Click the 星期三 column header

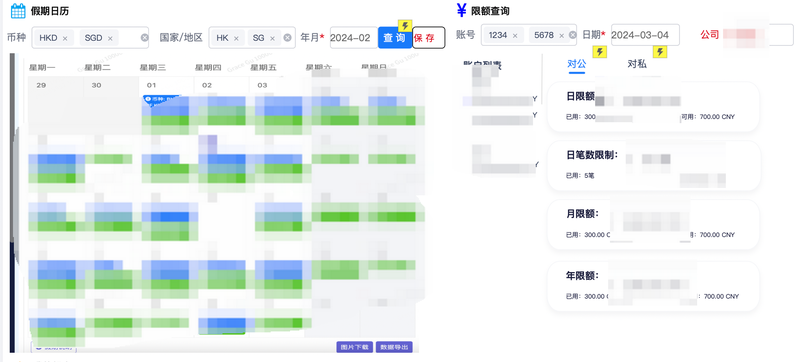click(153, 67)
